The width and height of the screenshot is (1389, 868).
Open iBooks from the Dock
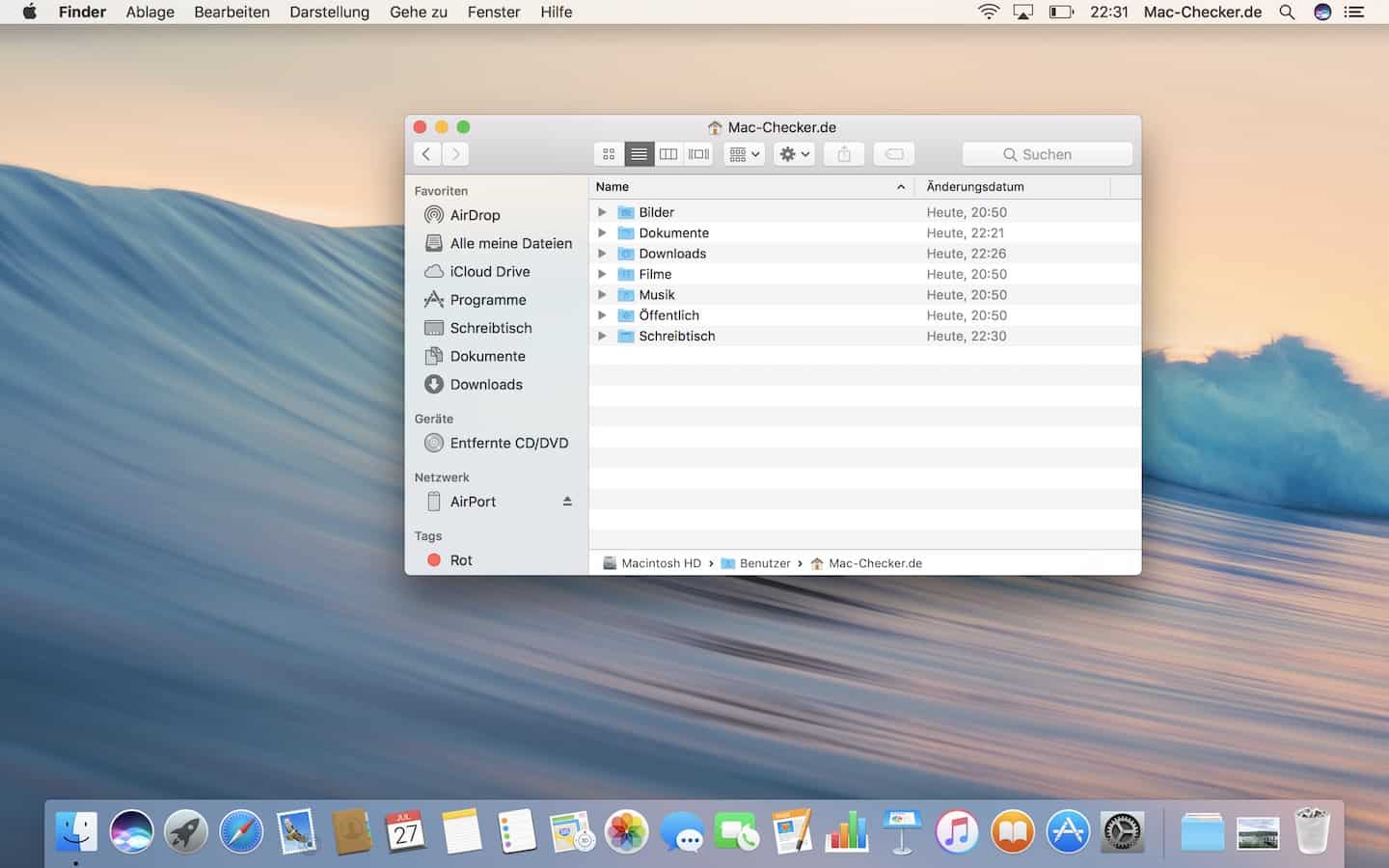pyautogui.click(x=1013, y=831)
